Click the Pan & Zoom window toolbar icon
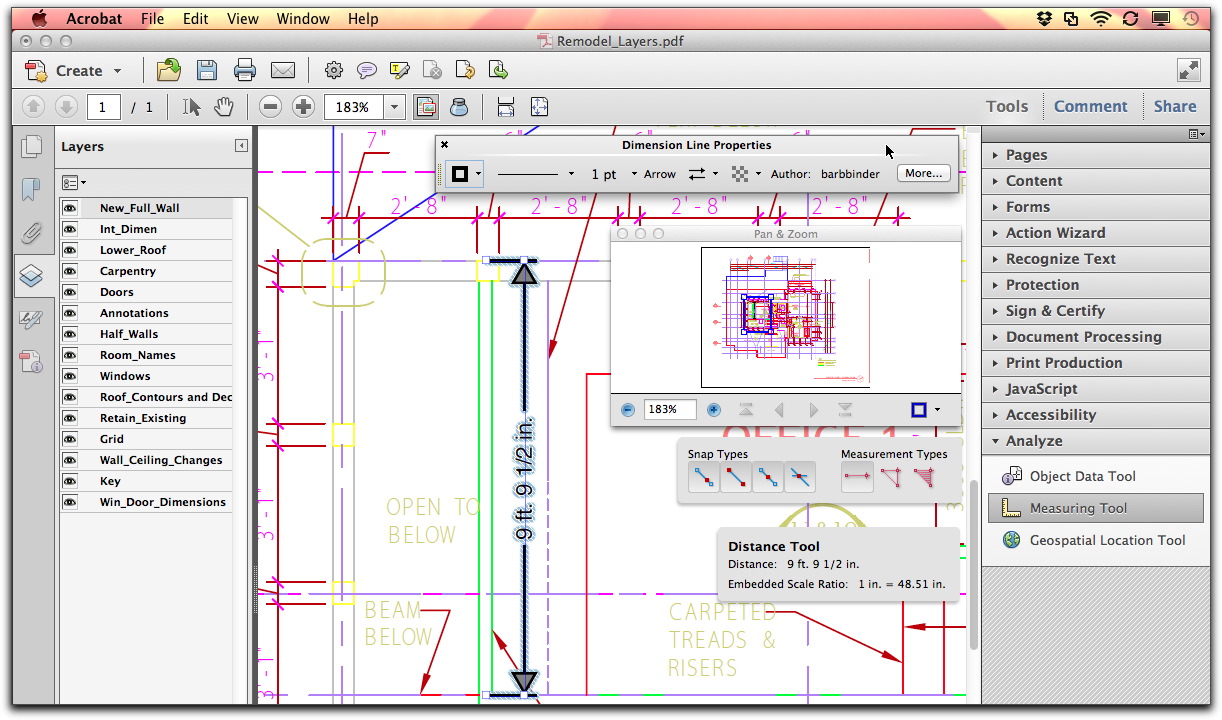 [426, 106]
